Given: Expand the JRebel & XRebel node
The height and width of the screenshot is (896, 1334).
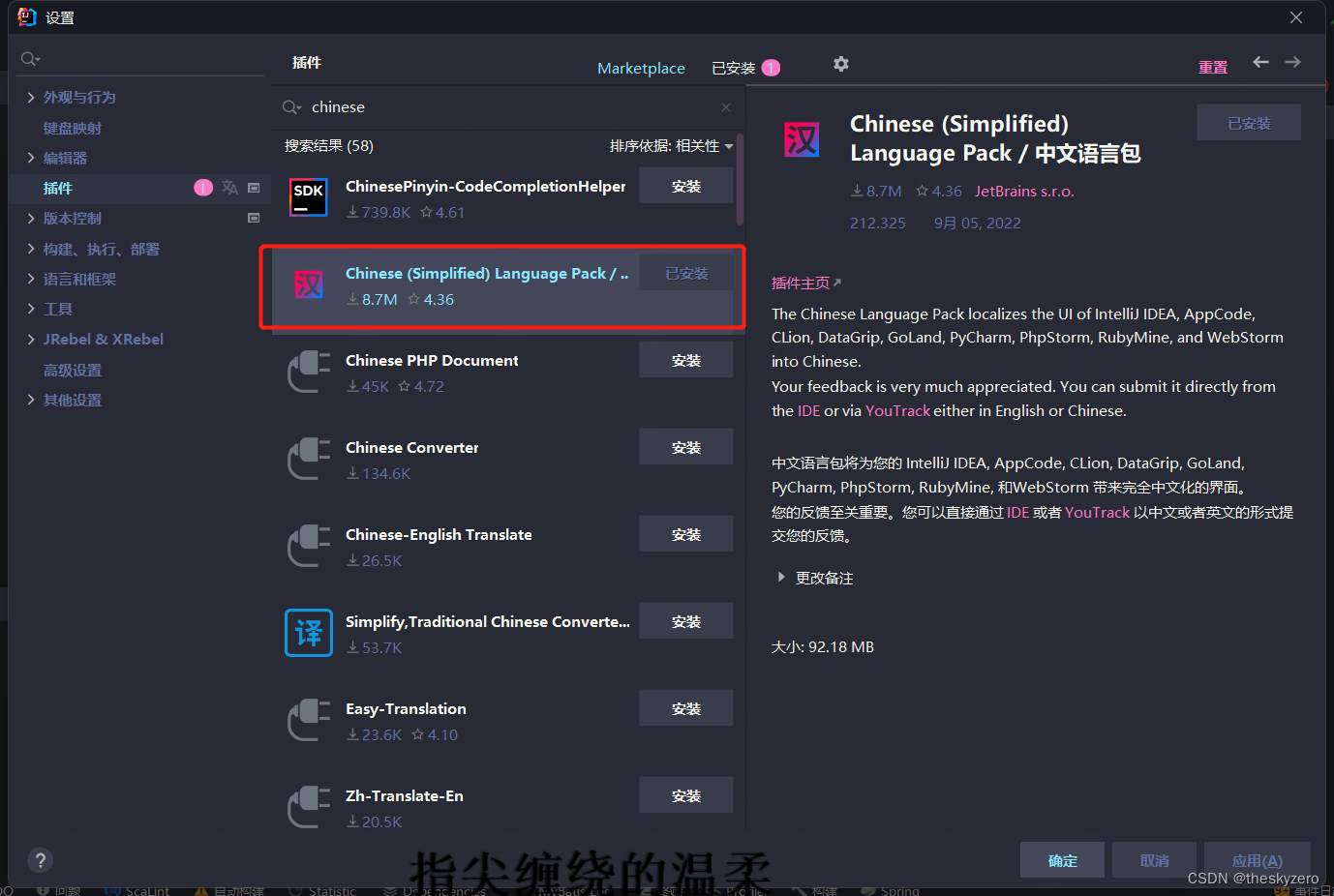Looking at the screenshot, I should (x=31, y=339).
